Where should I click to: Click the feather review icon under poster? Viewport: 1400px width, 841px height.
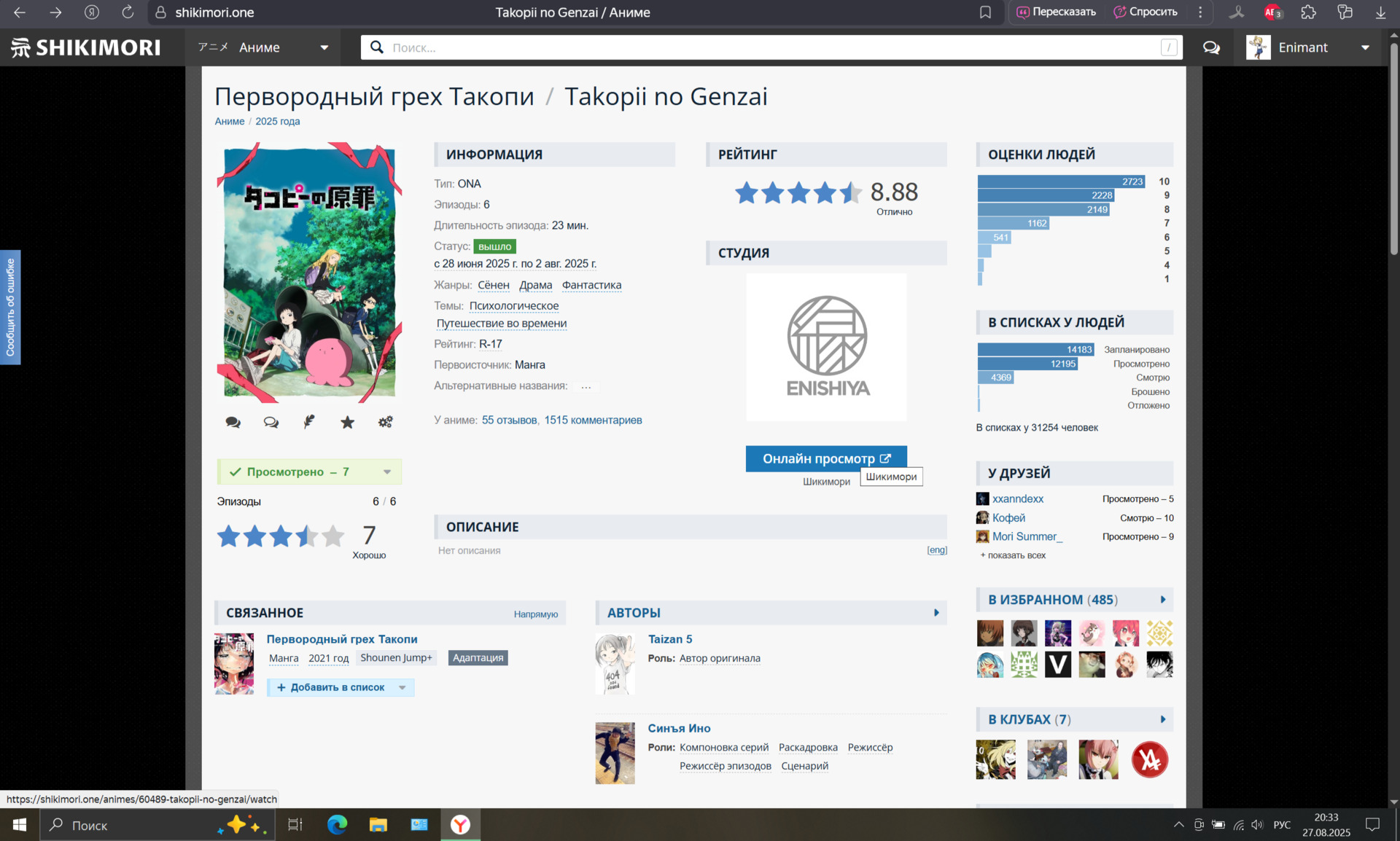[309, 422]
